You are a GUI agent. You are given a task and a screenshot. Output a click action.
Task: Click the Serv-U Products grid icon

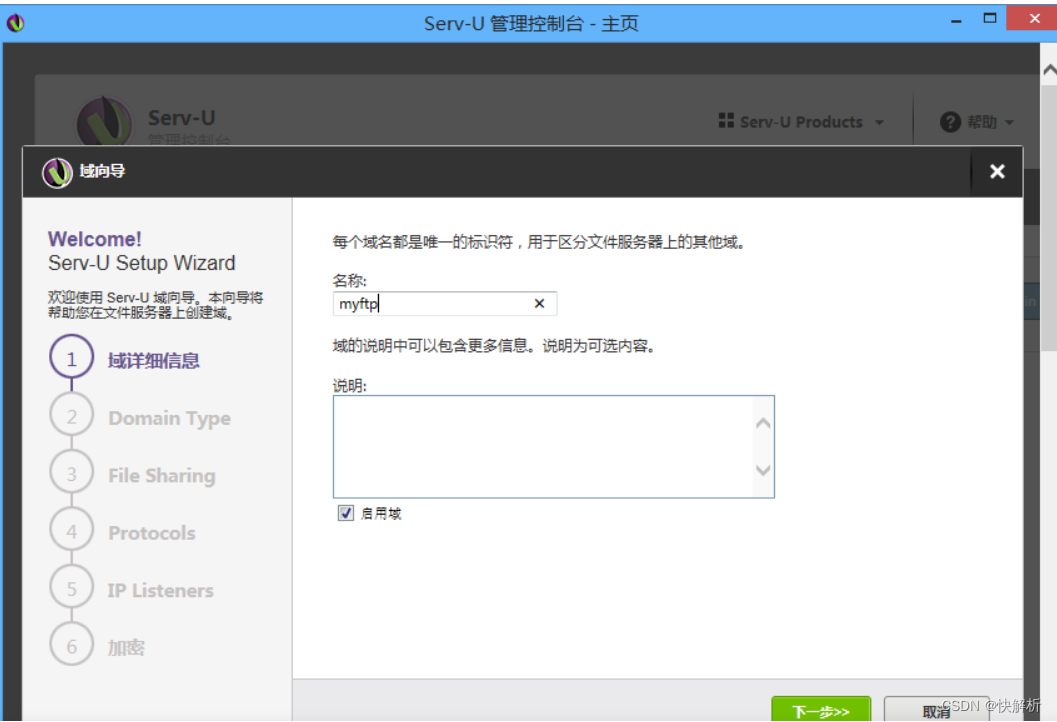(726, 121)
